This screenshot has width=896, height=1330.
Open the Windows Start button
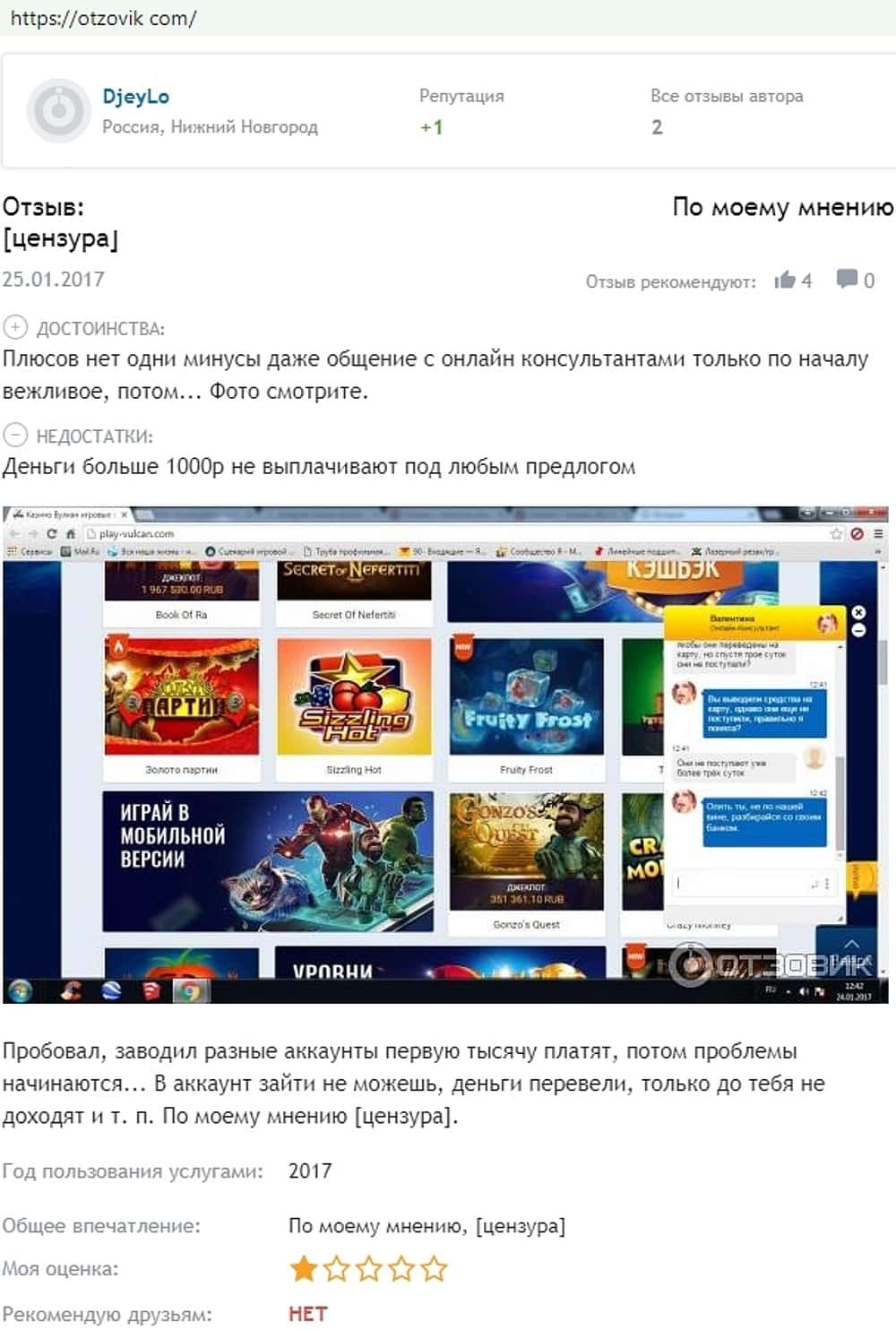20,990
